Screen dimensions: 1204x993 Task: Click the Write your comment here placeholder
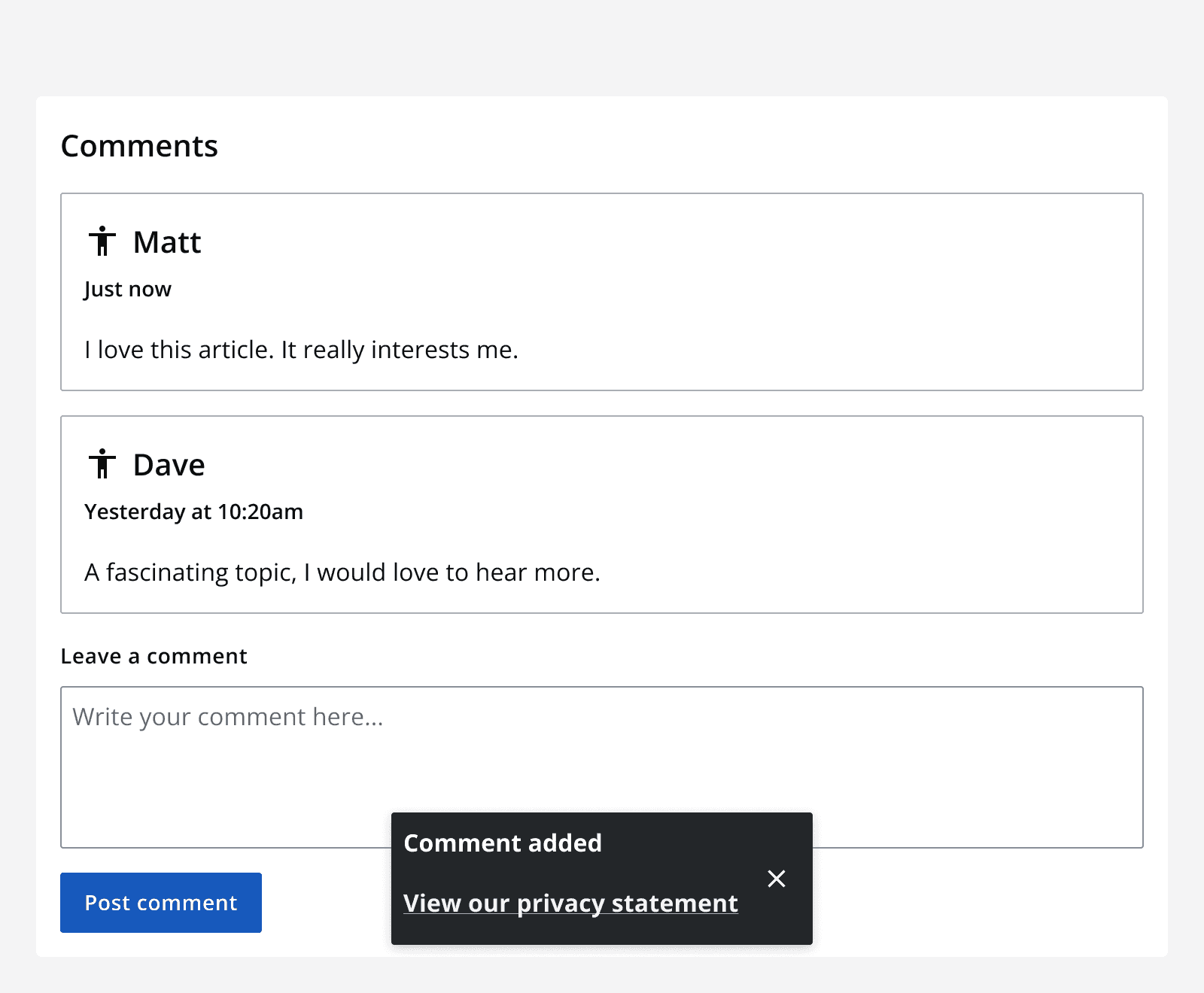(x=227, y=716)
